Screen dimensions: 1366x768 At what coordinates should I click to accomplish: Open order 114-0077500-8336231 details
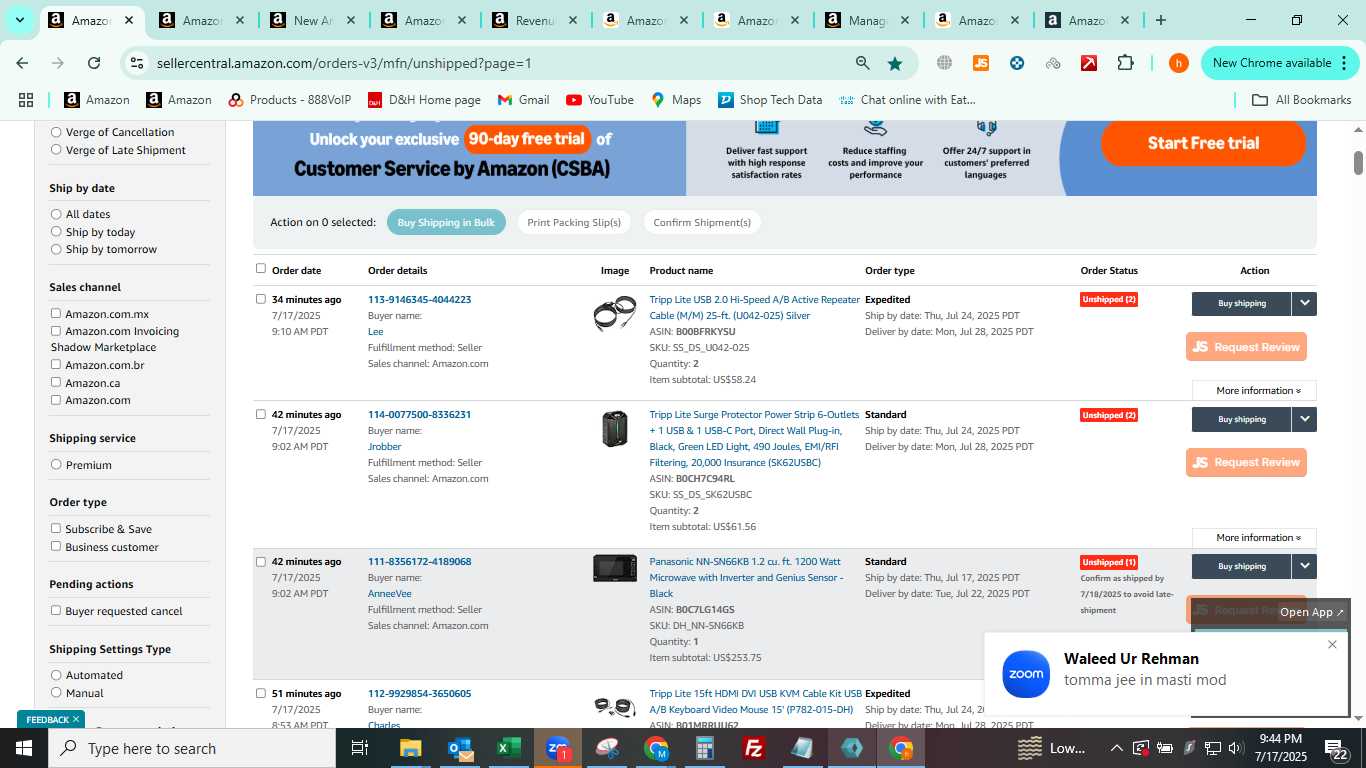pyautogui.click(x=419, y=414)
